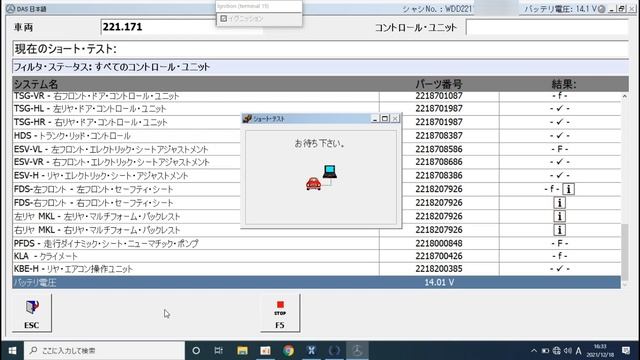Open the Windows Start menu
The height and width of the screenshot is (360, 640).
coord(12,351)
